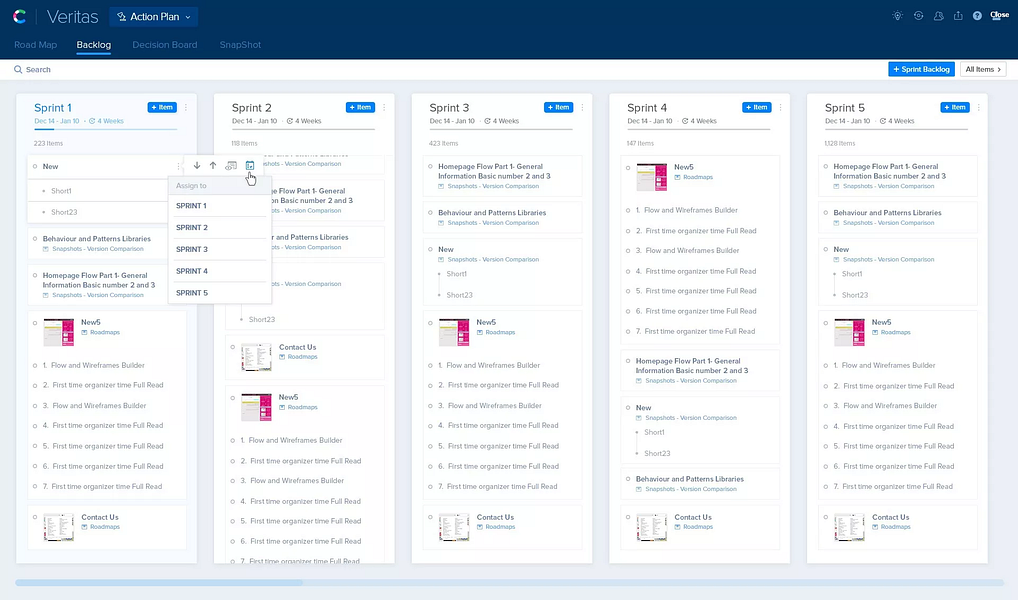Click '7. First time organizer time Full Read' in Sprint 4
This screenshot has height=600, width=1018.
coord(695,331)
